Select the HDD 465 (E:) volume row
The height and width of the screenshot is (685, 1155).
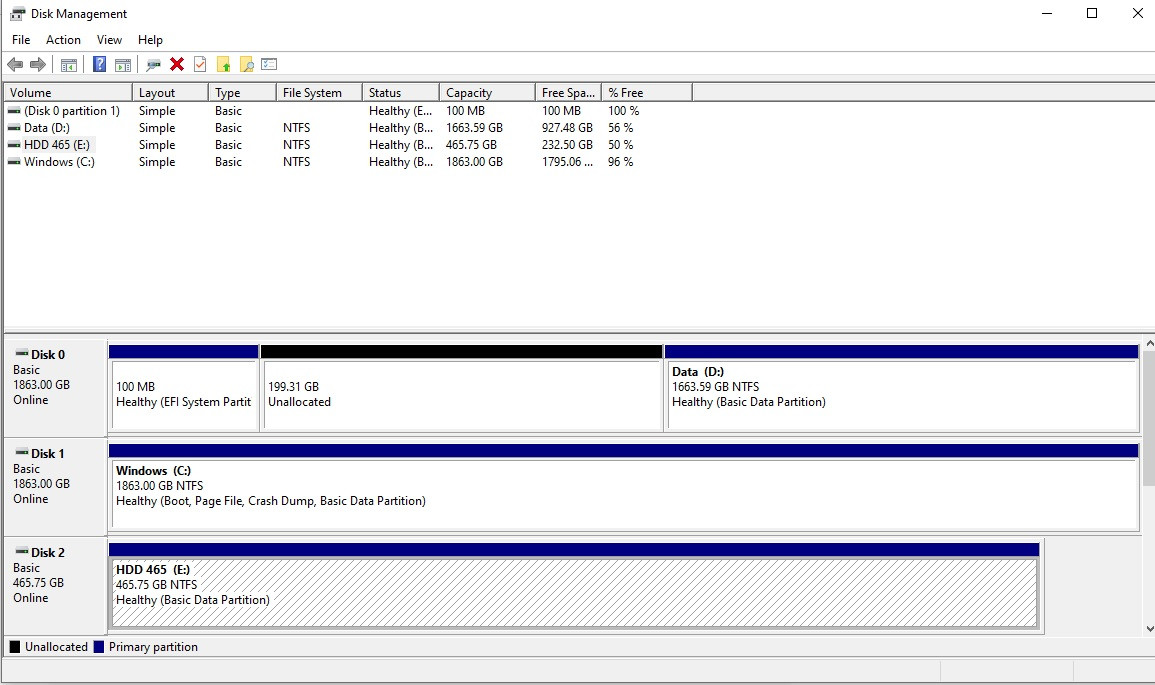click(x=348, y=145)
